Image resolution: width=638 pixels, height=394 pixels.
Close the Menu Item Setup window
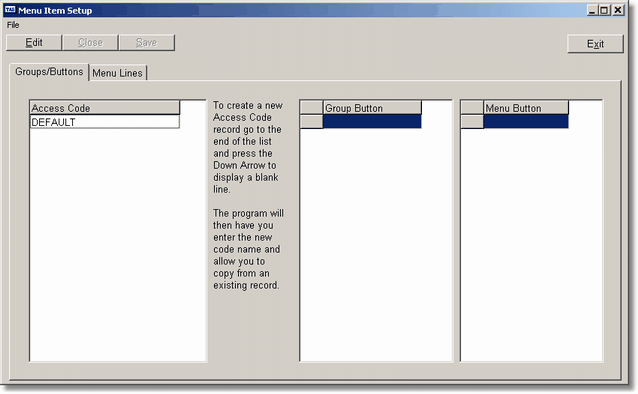coord(618,10)
